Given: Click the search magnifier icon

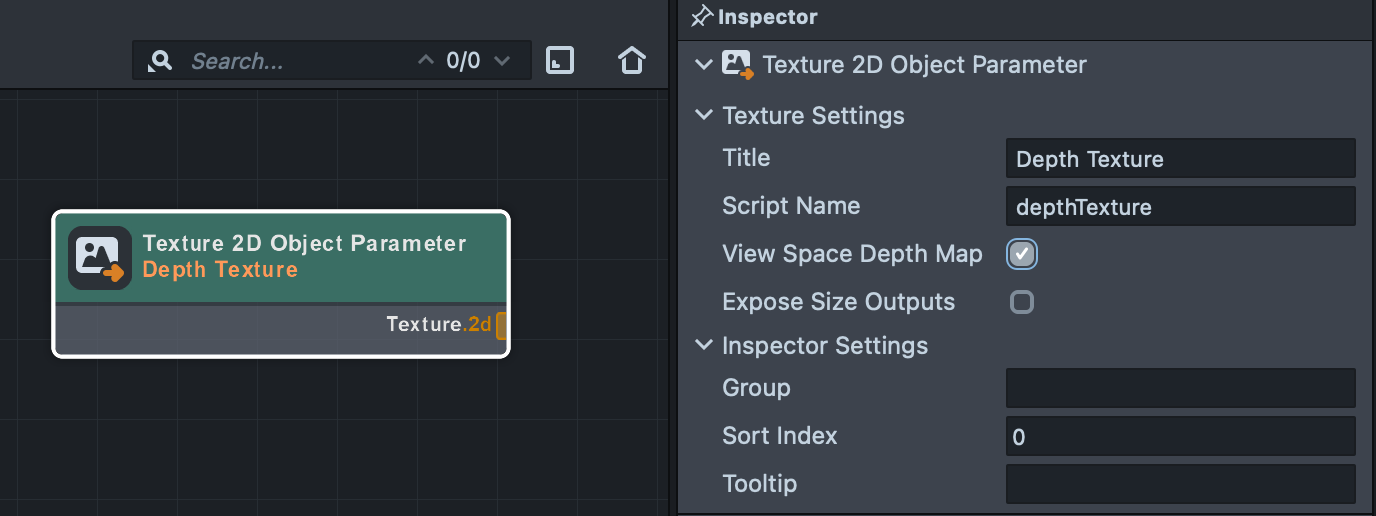Looking at the screenshot, I should pos(159,62).
